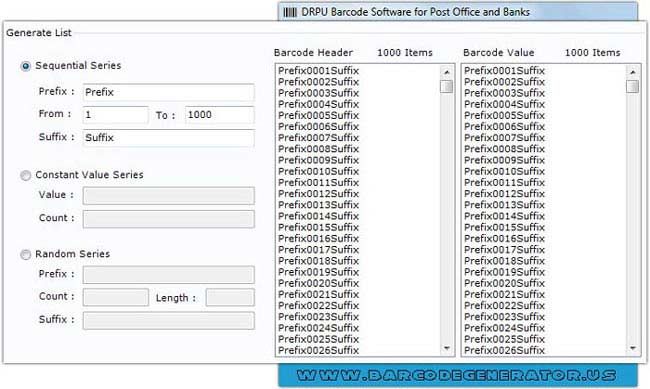Select the Constant Value Series option
The width and height of the screenshot is (650, 389).
(x=26, y=175)
